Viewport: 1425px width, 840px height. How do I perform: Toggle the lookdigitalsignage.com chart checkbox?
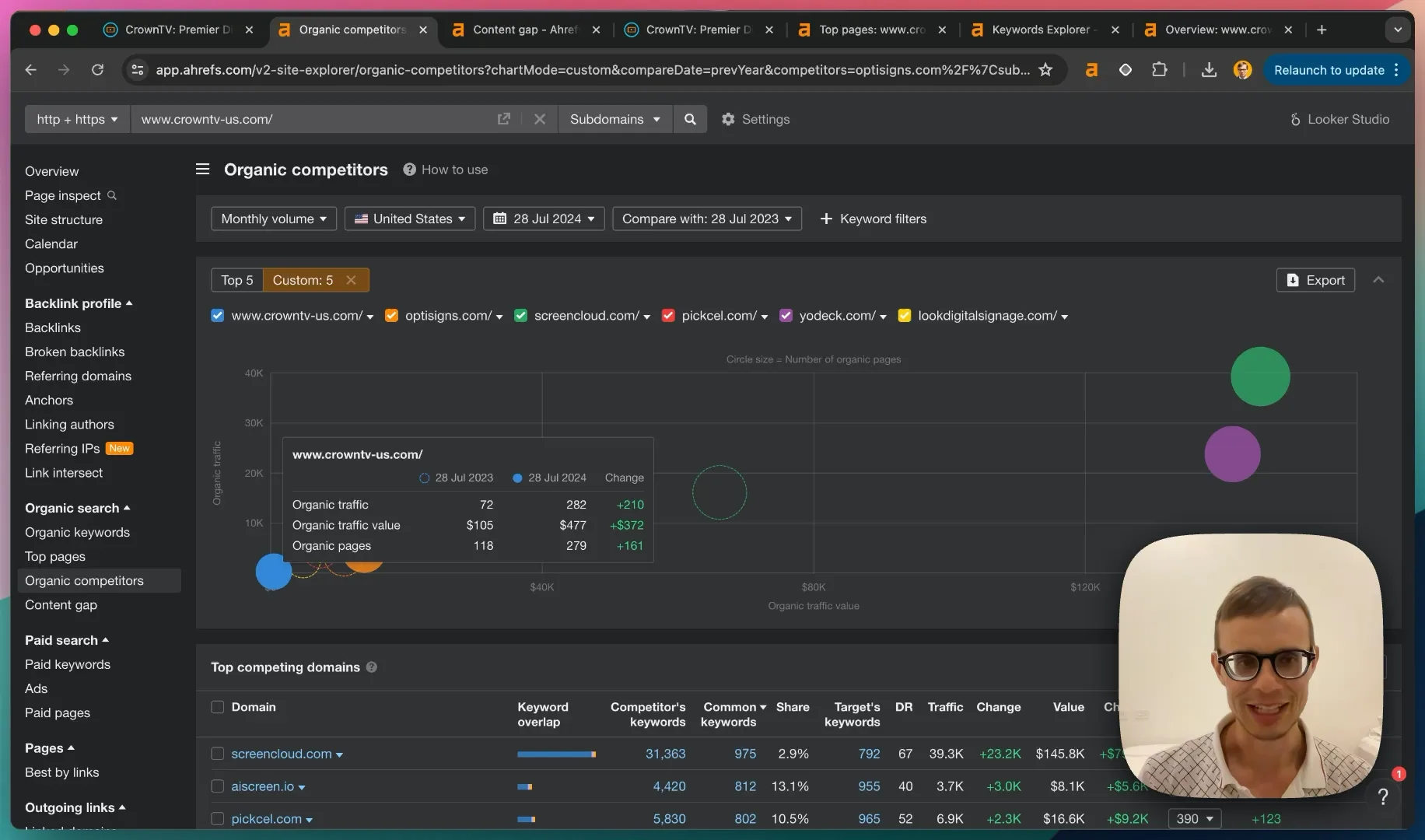[x=905, y=315]
